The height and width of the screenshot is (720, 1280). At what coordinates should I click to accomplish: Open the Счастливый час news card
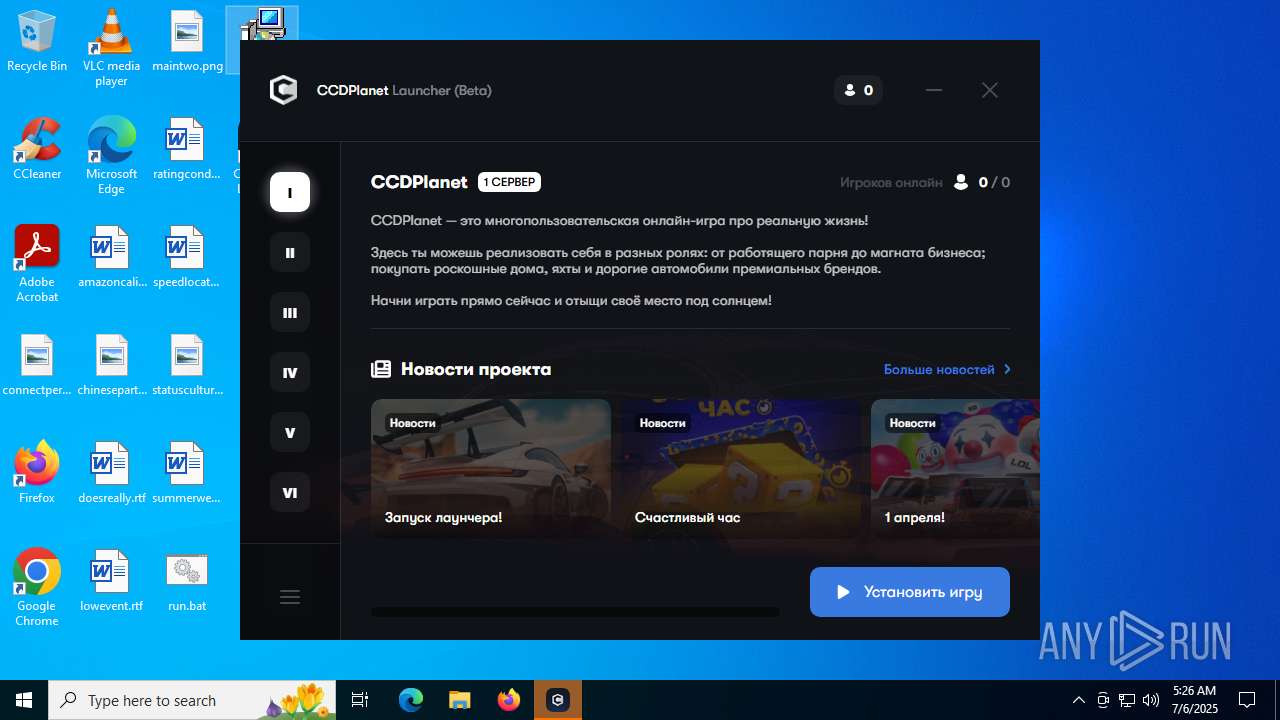coord(741,469)
